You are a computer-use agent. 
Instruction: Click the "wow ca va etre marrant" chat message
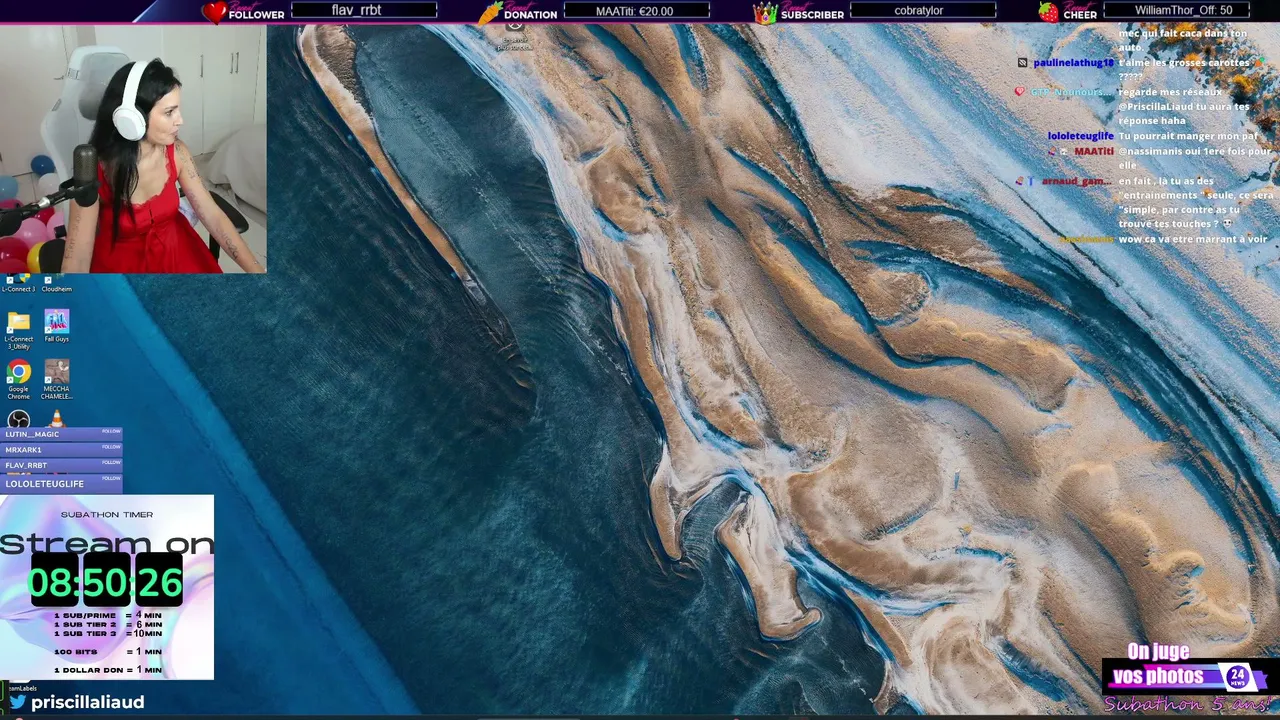coord(1192,239)
